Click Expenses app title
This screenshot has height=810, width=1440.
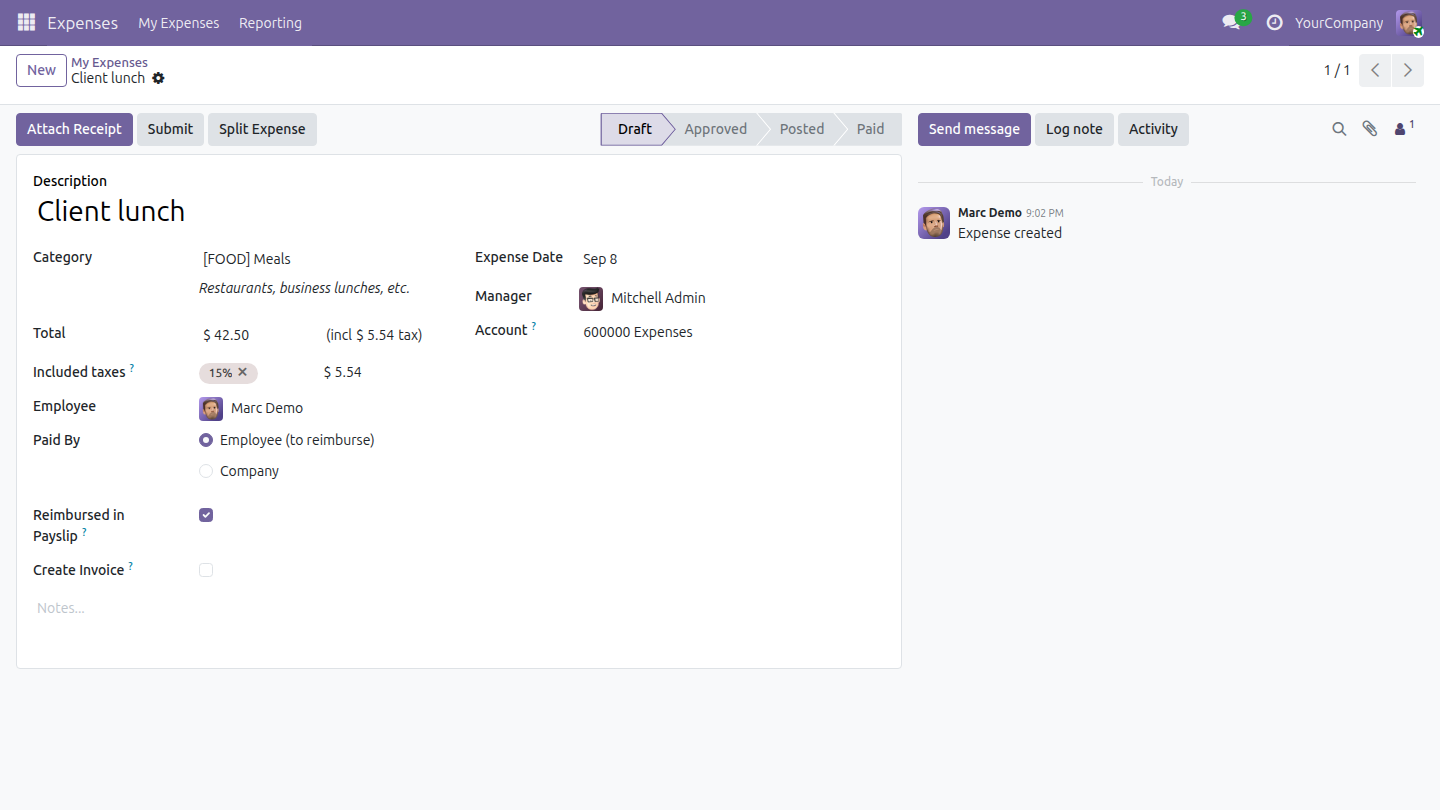pyautogui.click(x=82, y=22)
